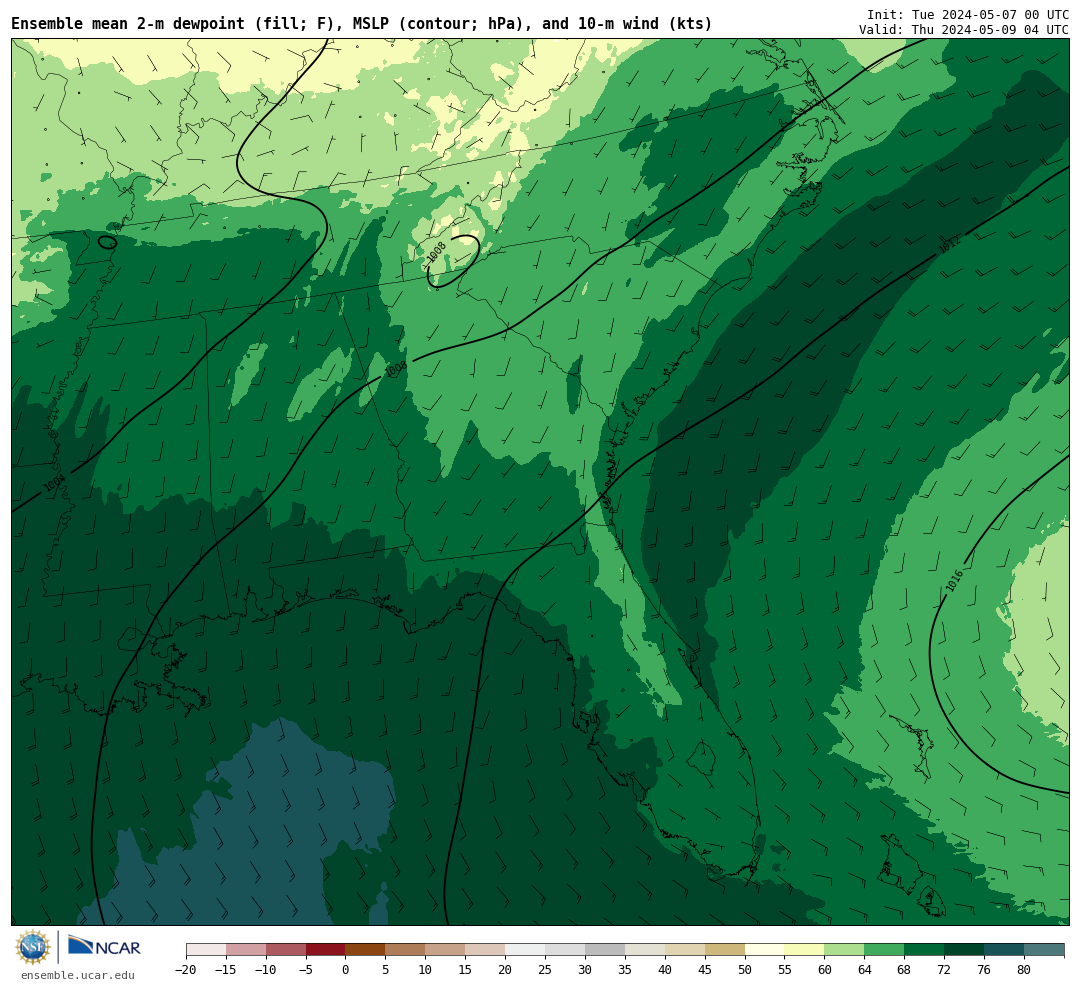Pick the 60 to 64 light green swatch
Viewport: 1080px width, 988px height.
tap(845, 950)
